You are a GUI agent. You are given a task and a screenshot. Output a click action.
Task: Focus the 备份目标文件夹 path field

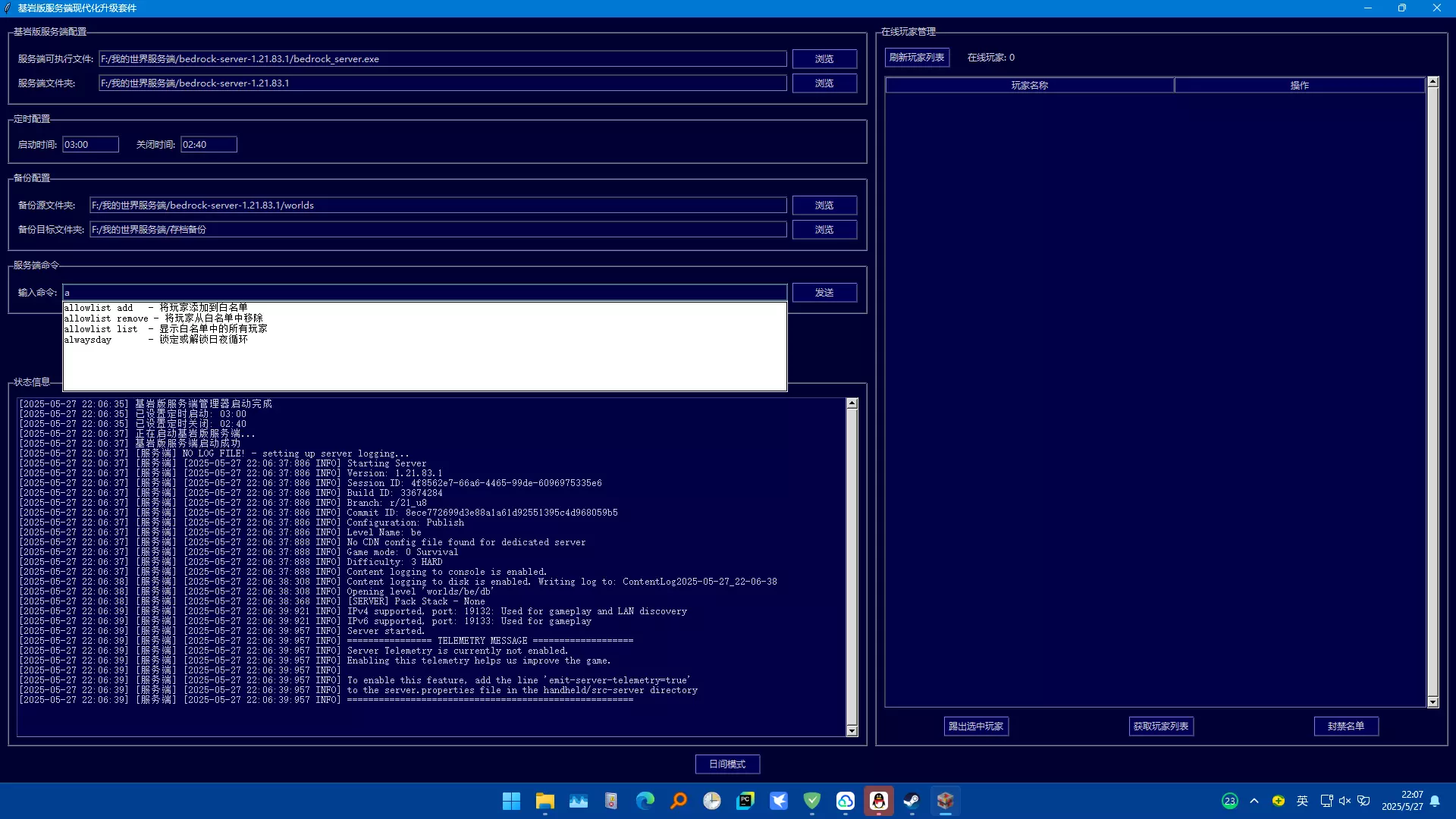438,230
